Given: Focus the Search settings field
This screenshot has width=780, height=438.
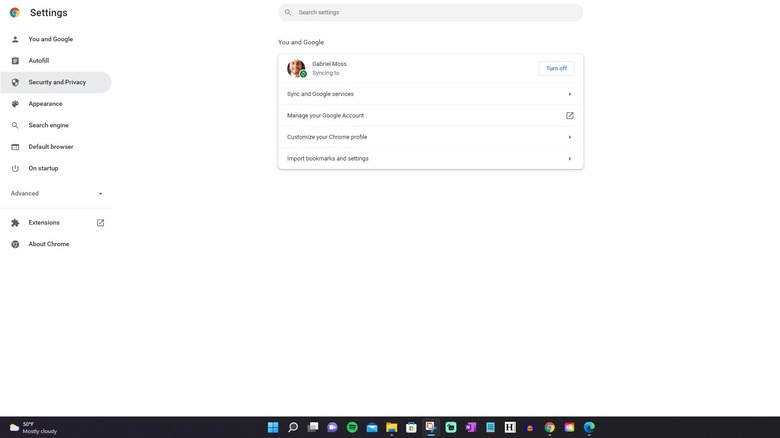Looking at the screenshot, I should (x=430, y=12).
